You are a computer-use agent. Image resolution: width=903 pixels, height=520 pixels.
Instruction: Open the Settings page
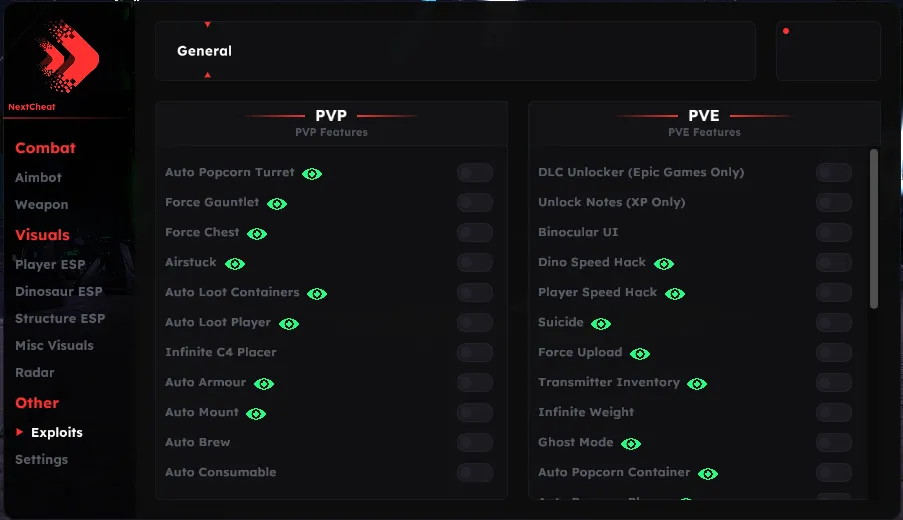pos(41,459)
